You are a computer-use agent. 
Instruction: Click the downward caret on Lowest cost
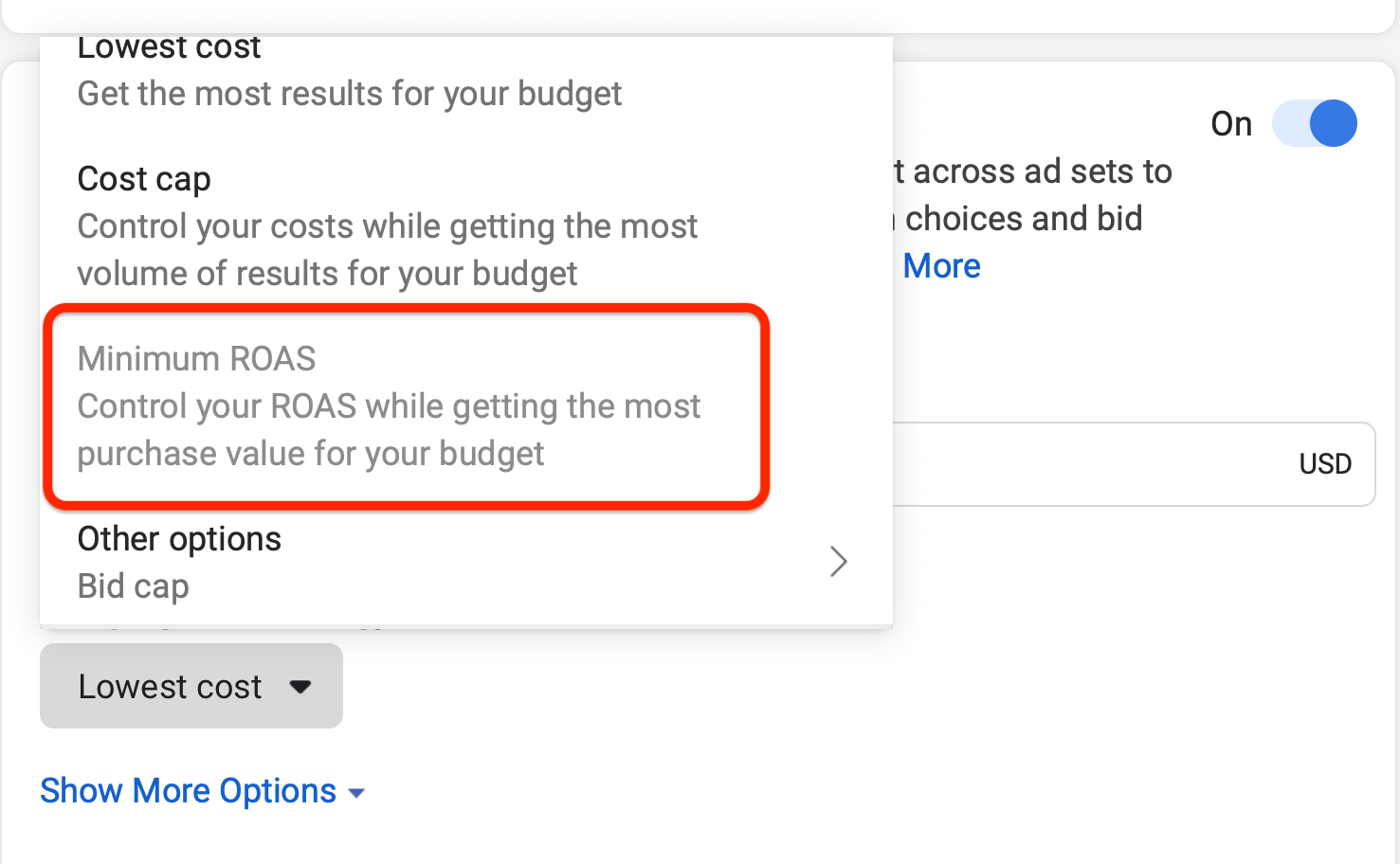point(301,689)
